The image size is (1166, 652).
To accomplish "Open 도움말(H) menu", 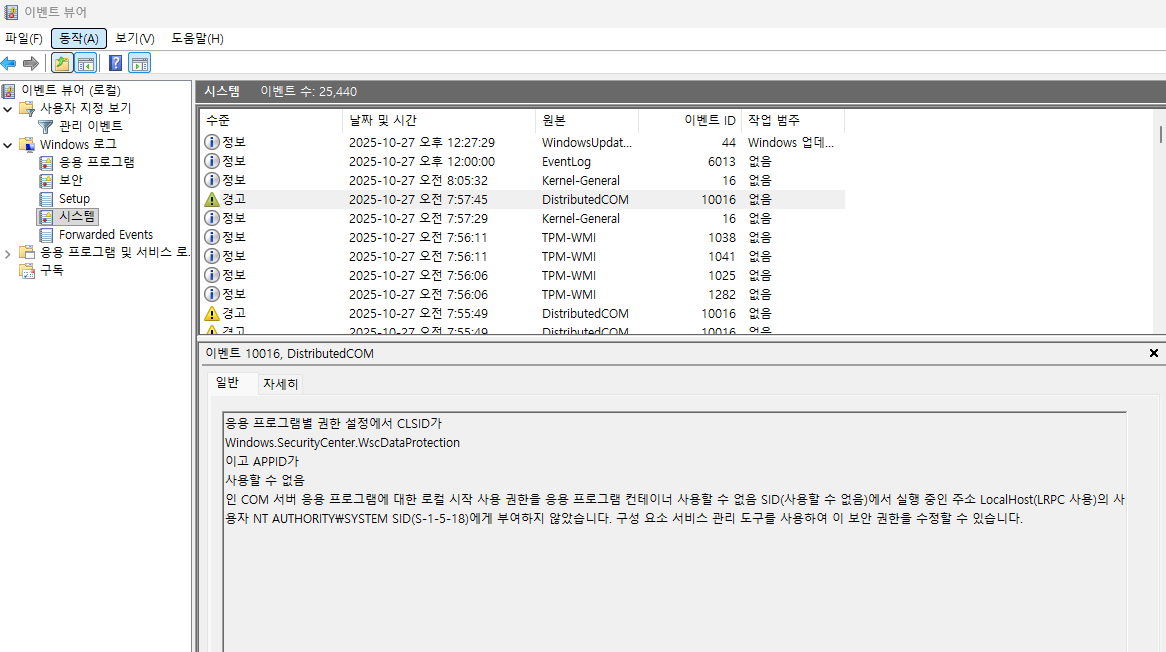I will click(x=197, y=39).
